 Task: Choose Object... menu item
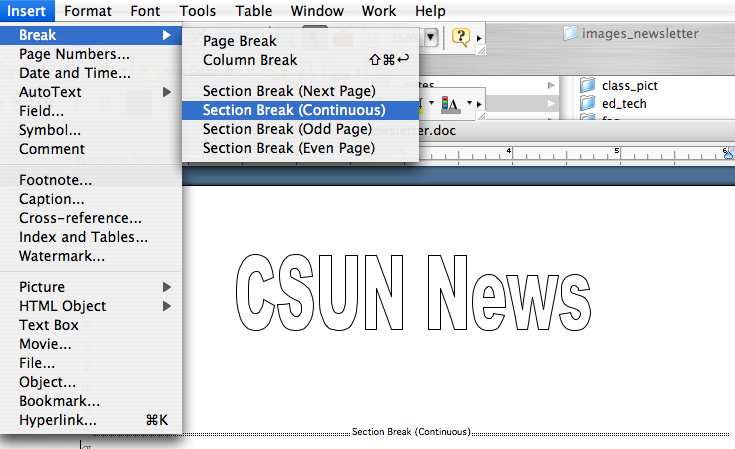[x=91, y=382]
